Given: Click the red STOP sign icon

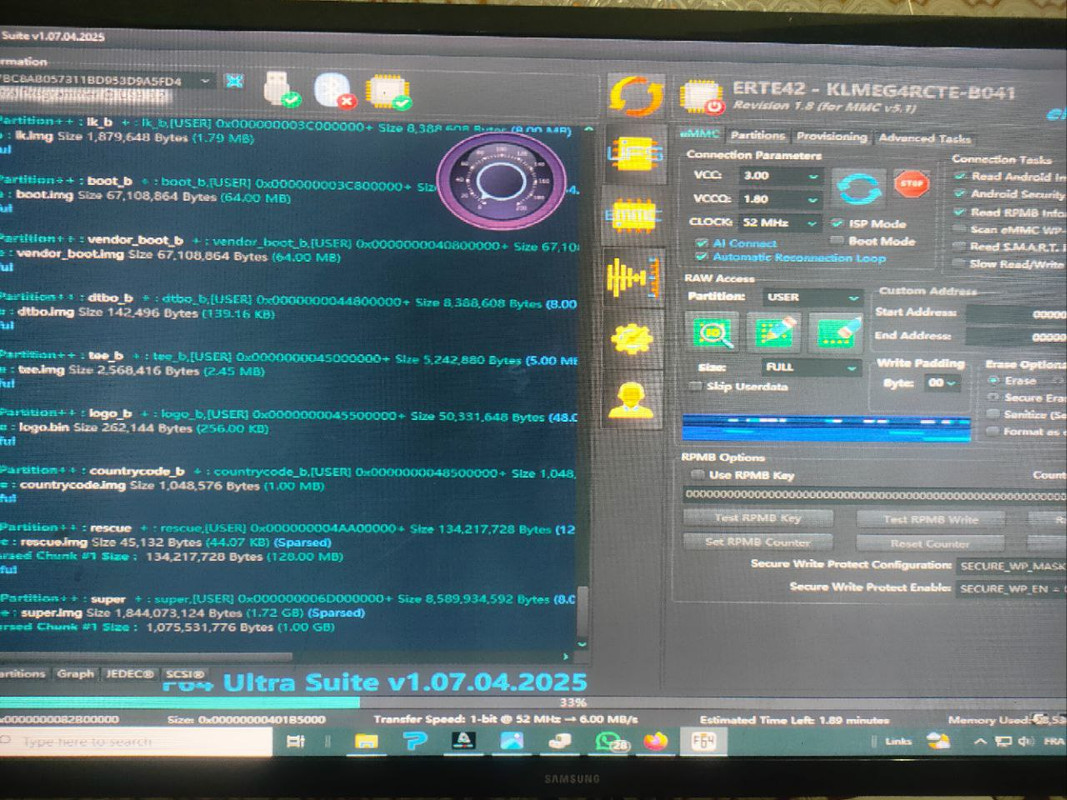Looking at the screenshot, I should [x=912, y=184].
